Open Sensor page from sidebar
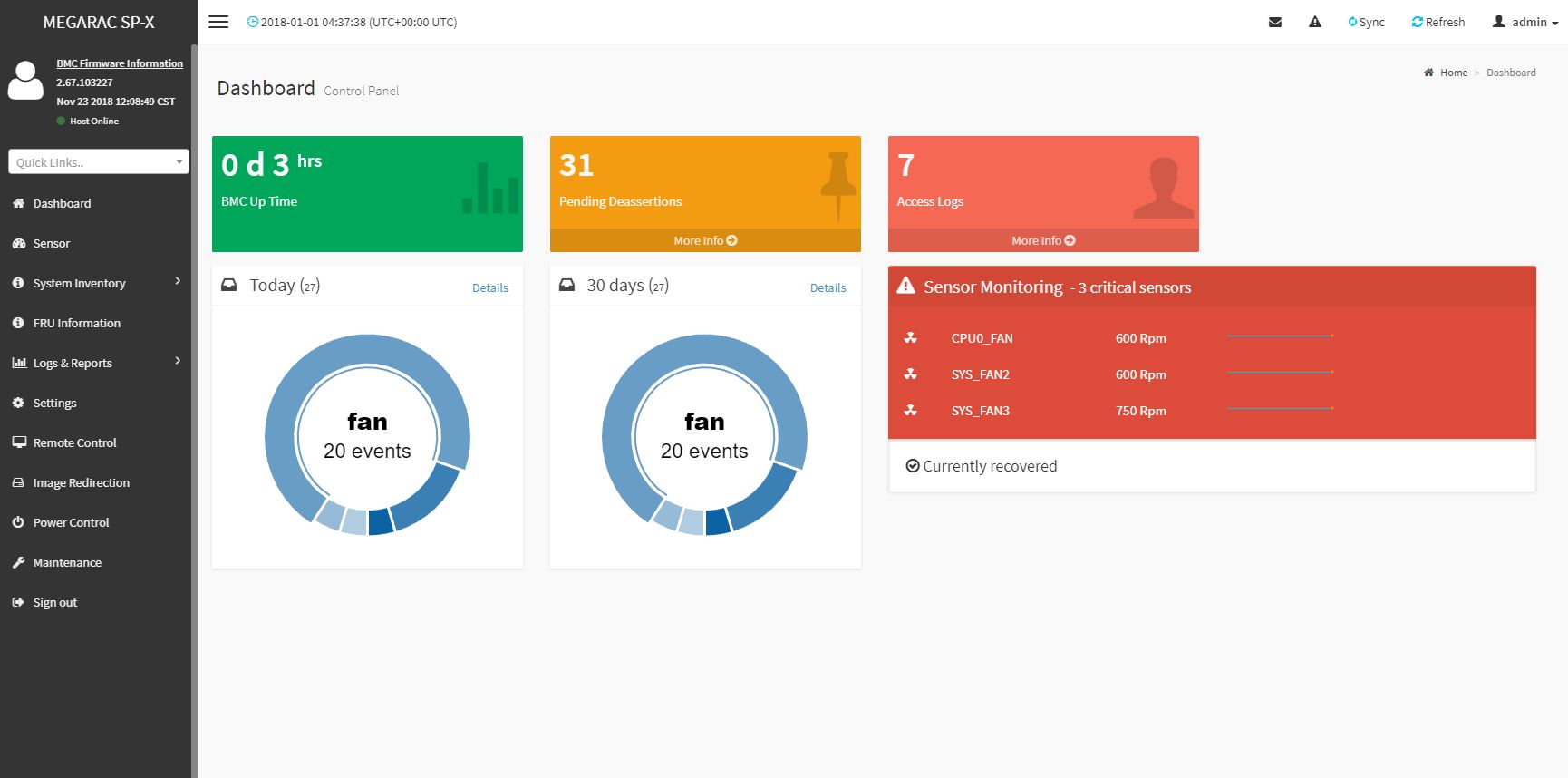 [x=52, y=243]
